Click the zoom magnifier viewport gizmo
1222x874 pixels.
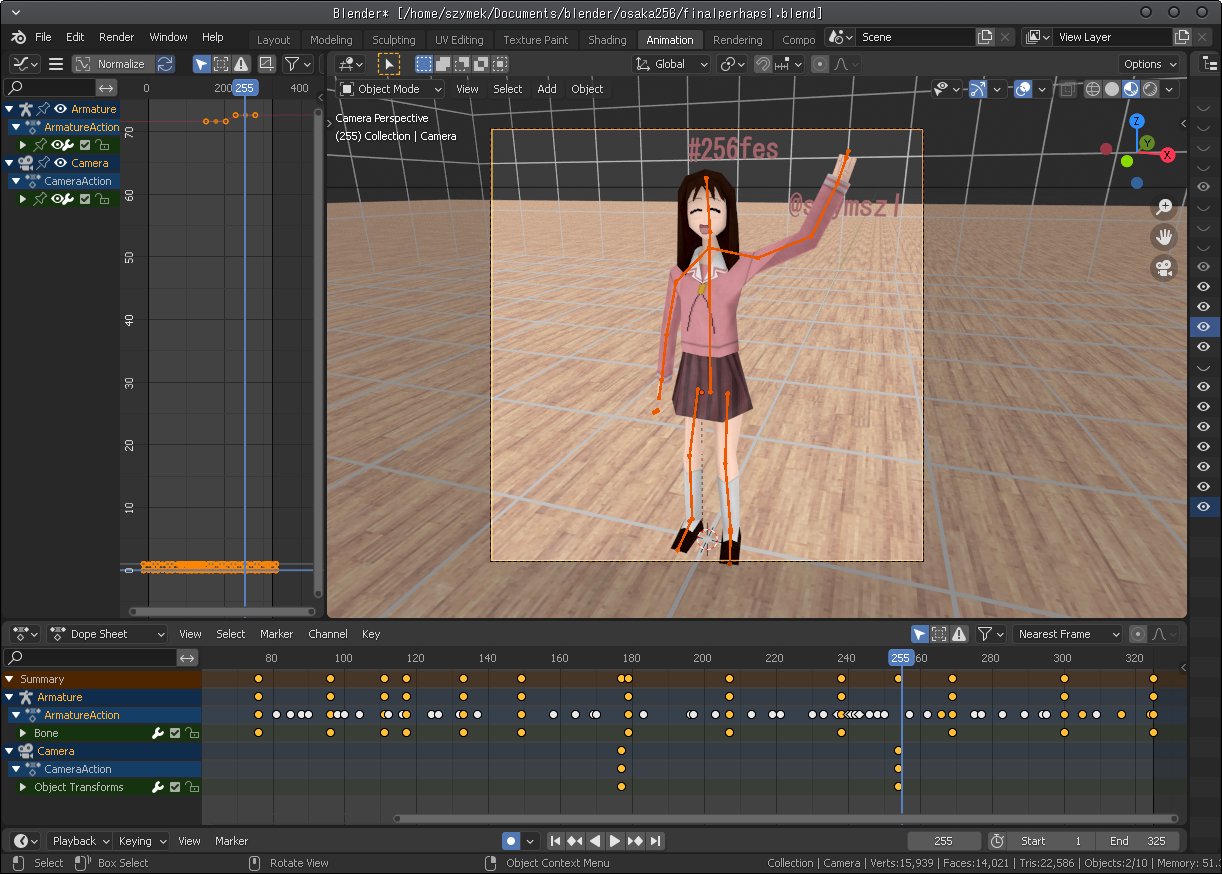[1164, 207]
